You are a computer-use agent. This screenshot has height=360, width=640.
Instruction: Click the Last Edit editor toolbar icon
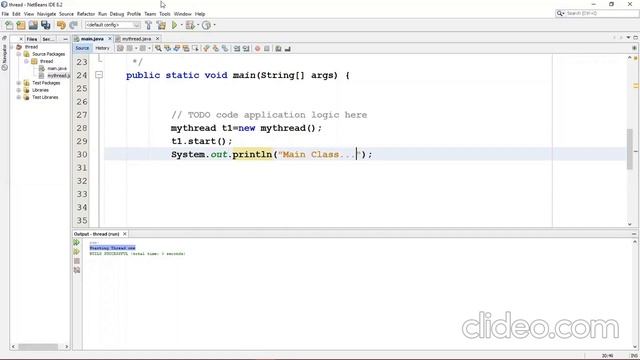[120, 49]
